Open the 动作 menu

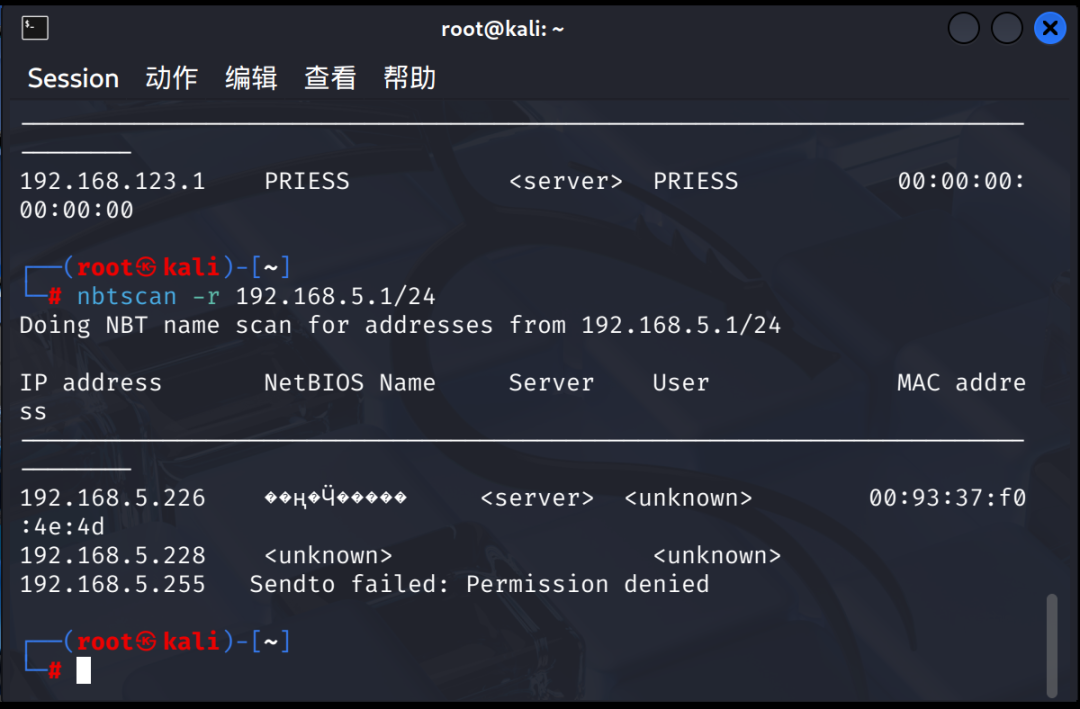coord(172,79)
